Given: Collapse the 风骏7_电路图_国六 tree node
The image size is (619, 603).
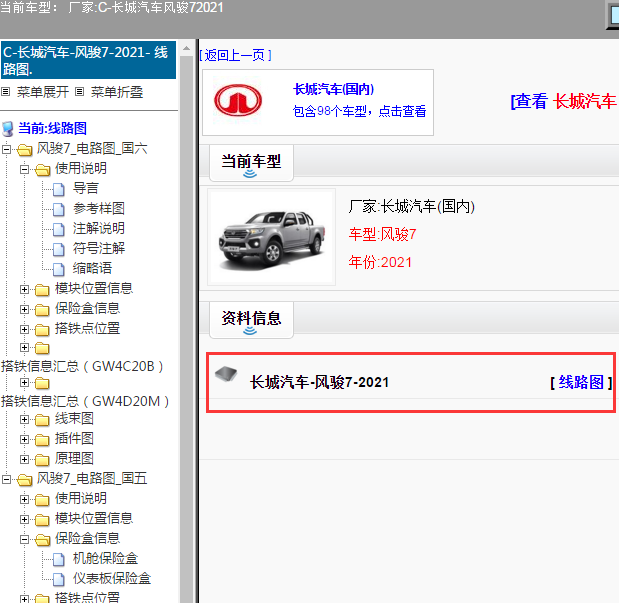Looking at the screenshot, I should click(x=6, y=149).
